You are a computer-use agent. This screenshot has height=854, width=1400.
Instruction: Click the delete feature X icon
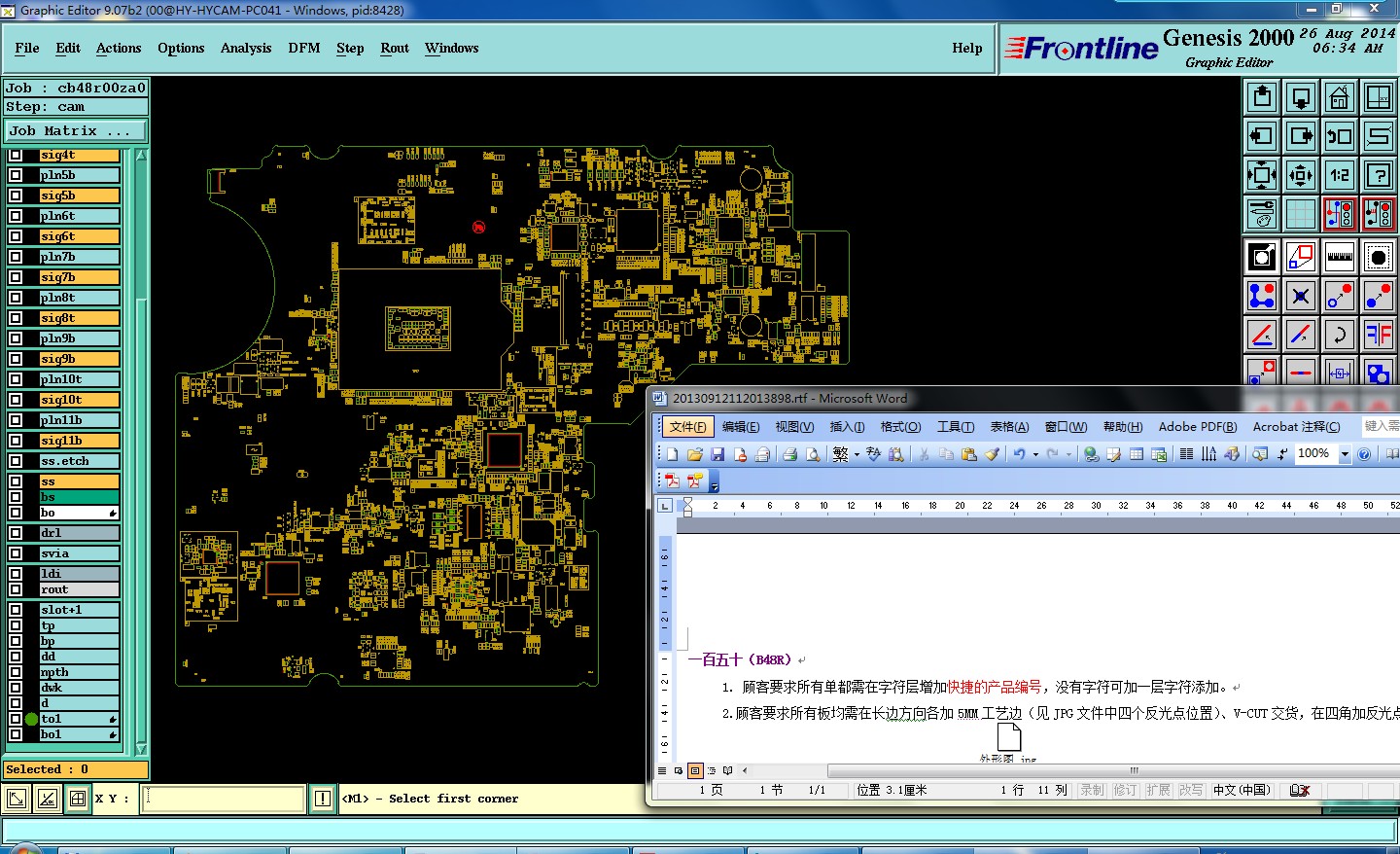tap(1301, 296)
